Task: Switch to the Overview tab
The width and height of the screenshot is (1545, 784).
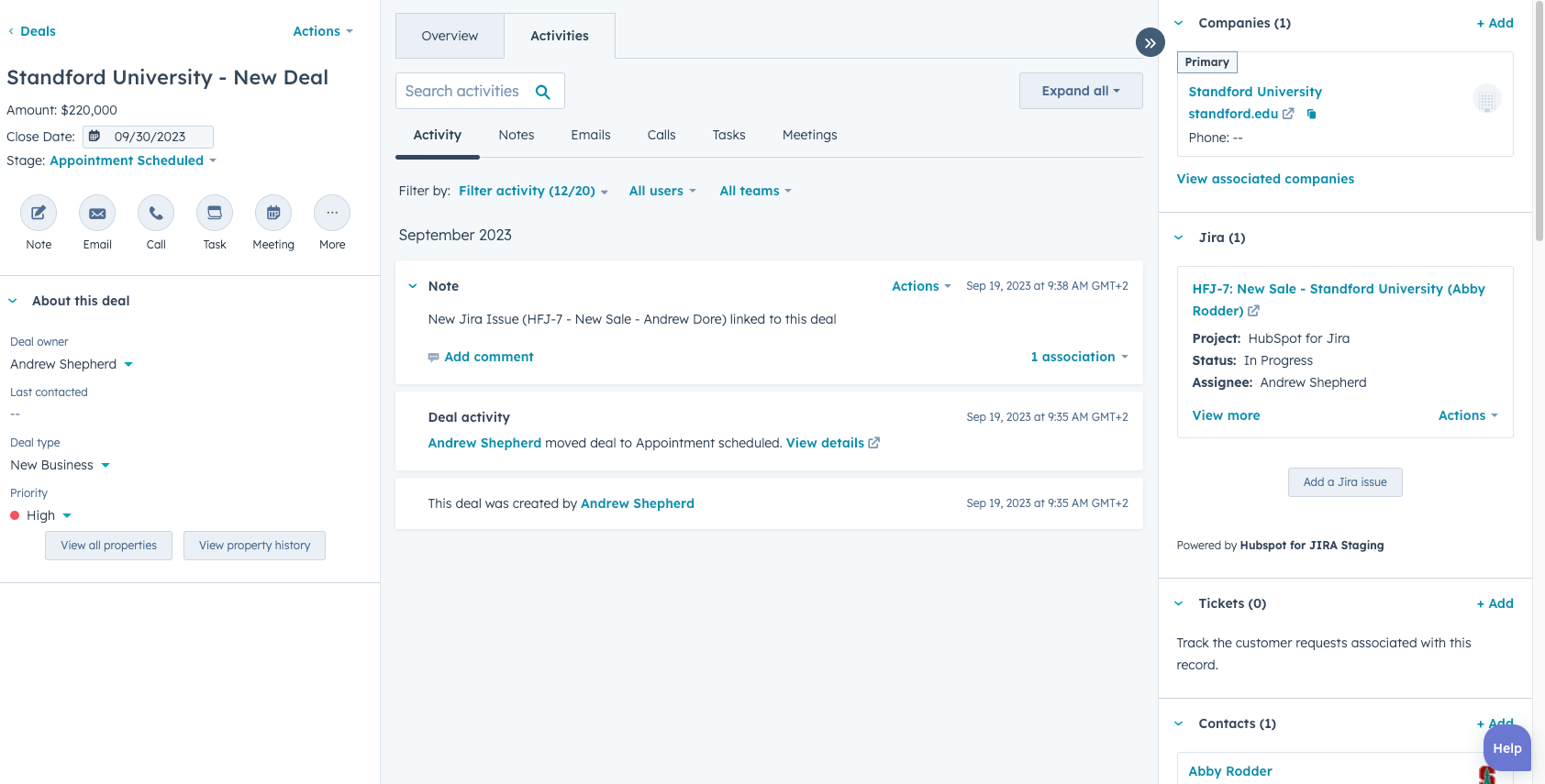Action: pyautogui.click(x=450, y=36)
